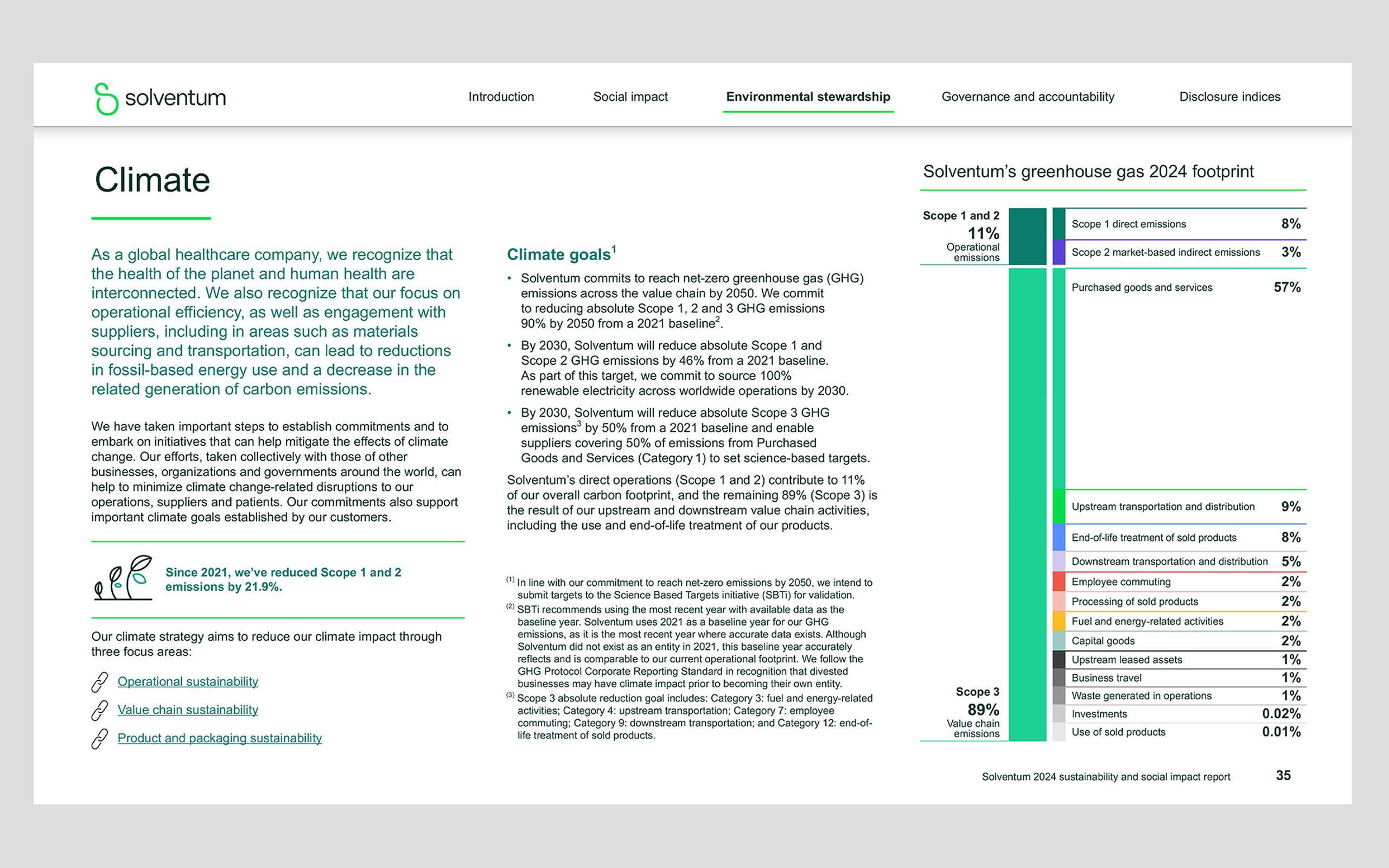Click the Scope 1 direct emissions teal swatch
The width and height of the screenshot is (1389, 868).
click(1059, 224)
